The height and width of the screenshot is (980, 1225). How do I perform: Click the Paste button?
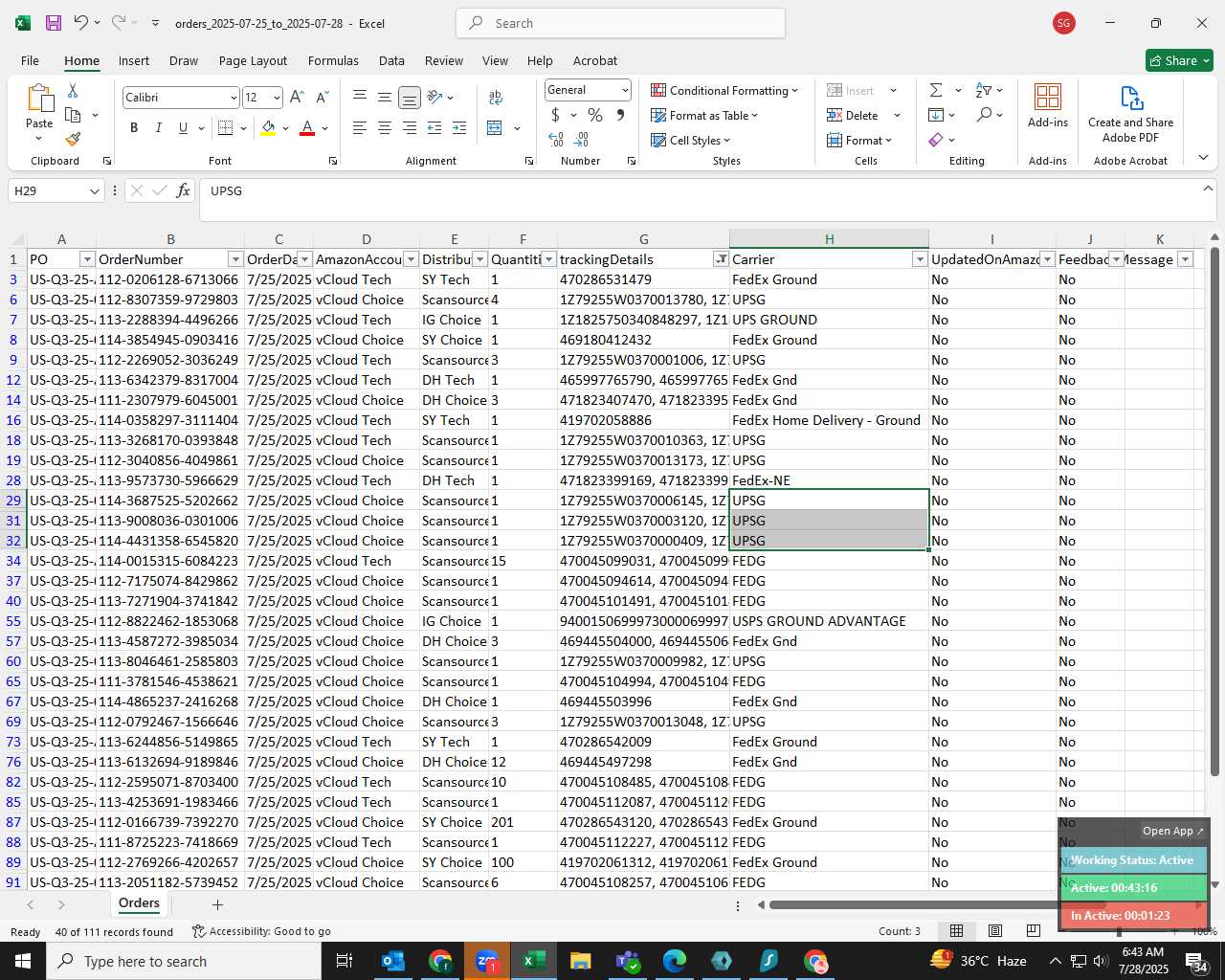[x=39, y=112]
